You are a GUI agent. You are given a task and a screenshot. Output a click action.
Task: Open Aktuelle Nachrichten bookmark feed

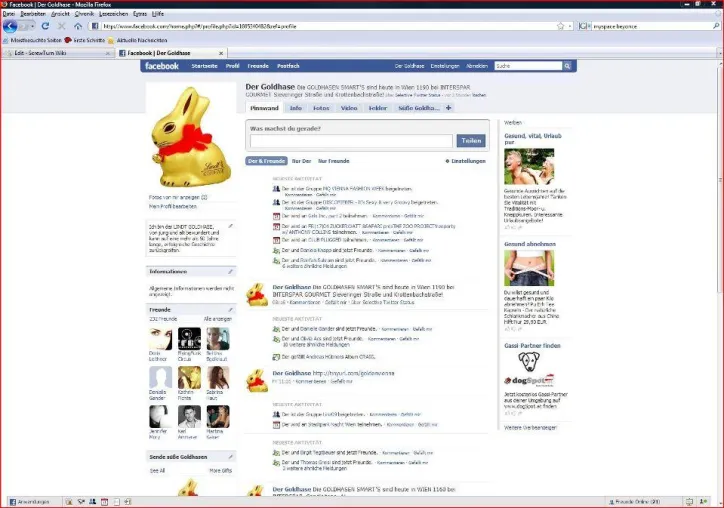138,40
